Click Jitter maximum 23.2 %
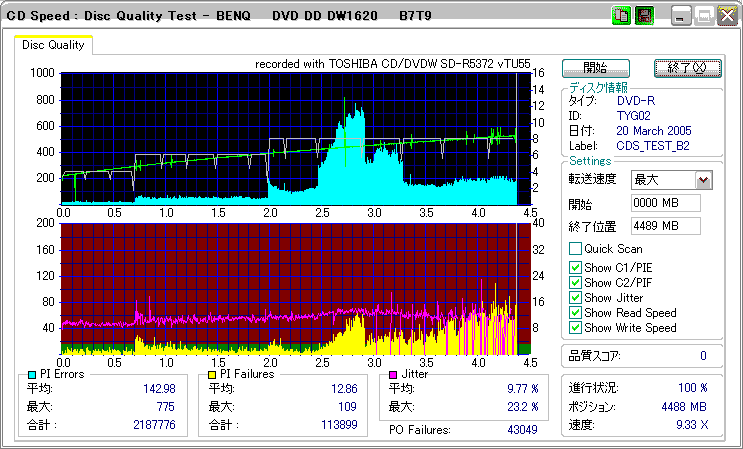This screenshot has height=449, width=743. click(x=523, y=407)
